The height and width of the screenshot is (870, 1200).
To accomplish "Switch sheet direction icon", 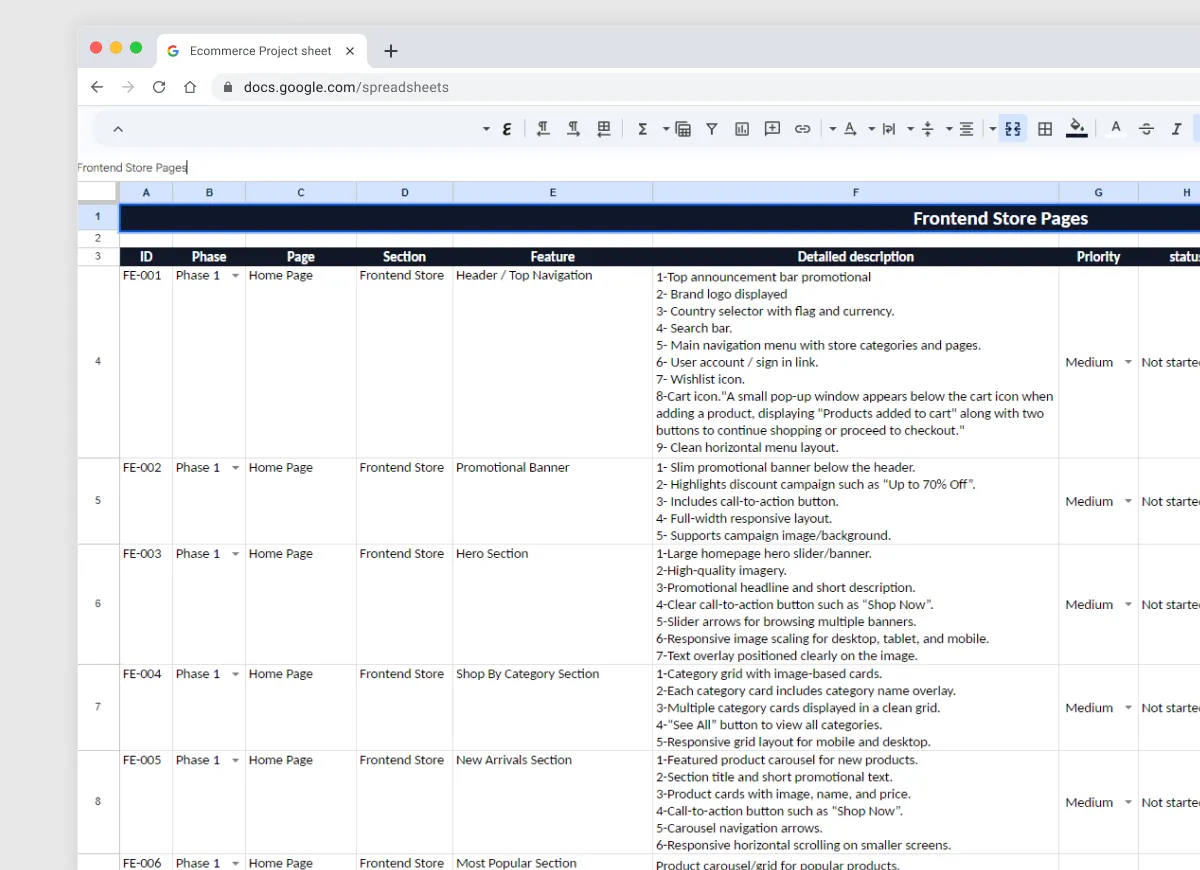I will coord(604,129).
